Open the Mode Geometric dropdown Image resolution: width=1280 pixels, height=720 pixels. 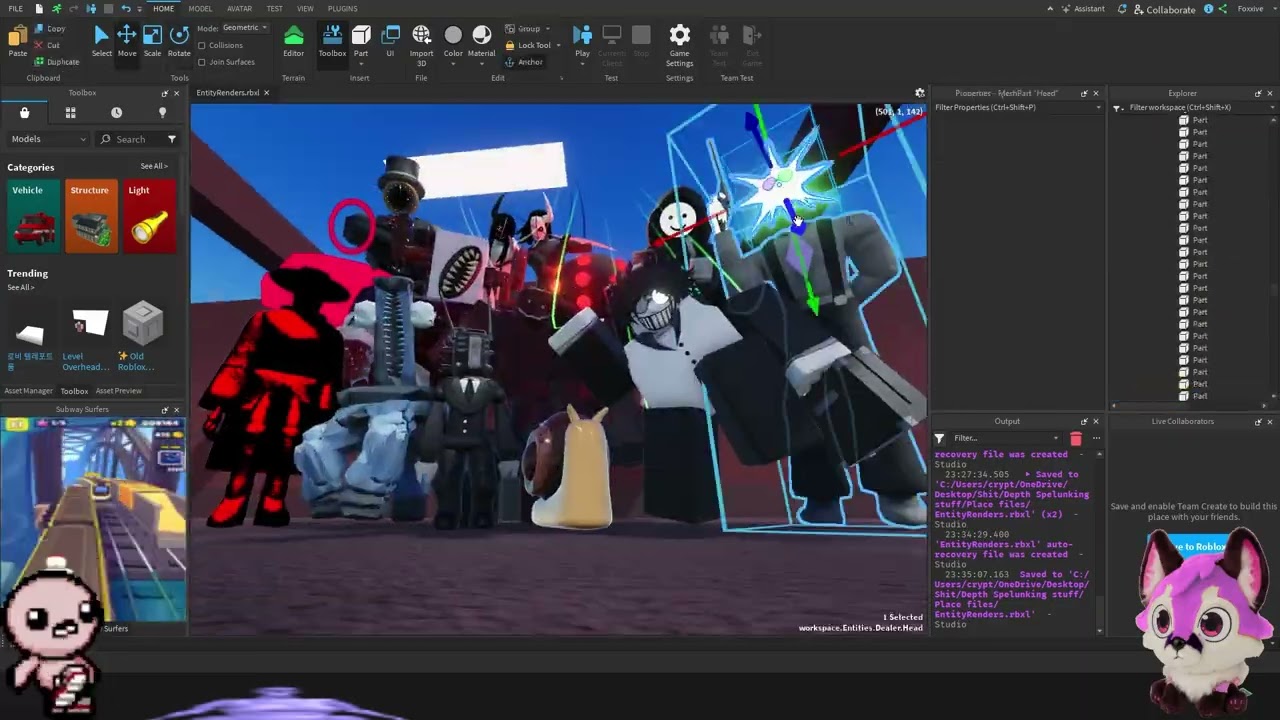click(x=245, y=28)
